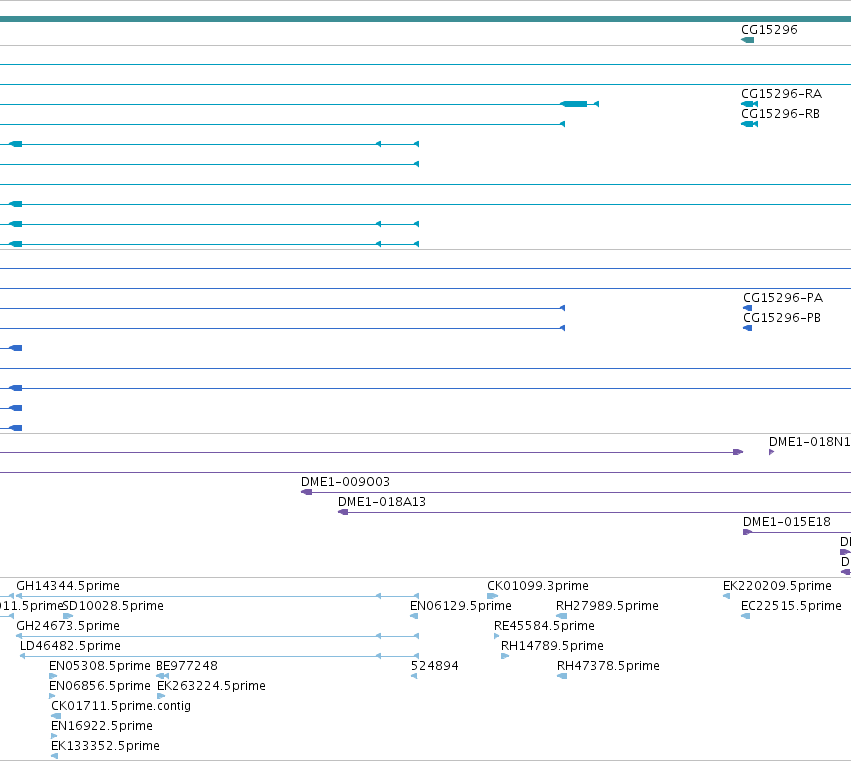Click the RH27989.5prime arrow glyph
The width and height of the screenshot is (851, 761).
(562, 617)
